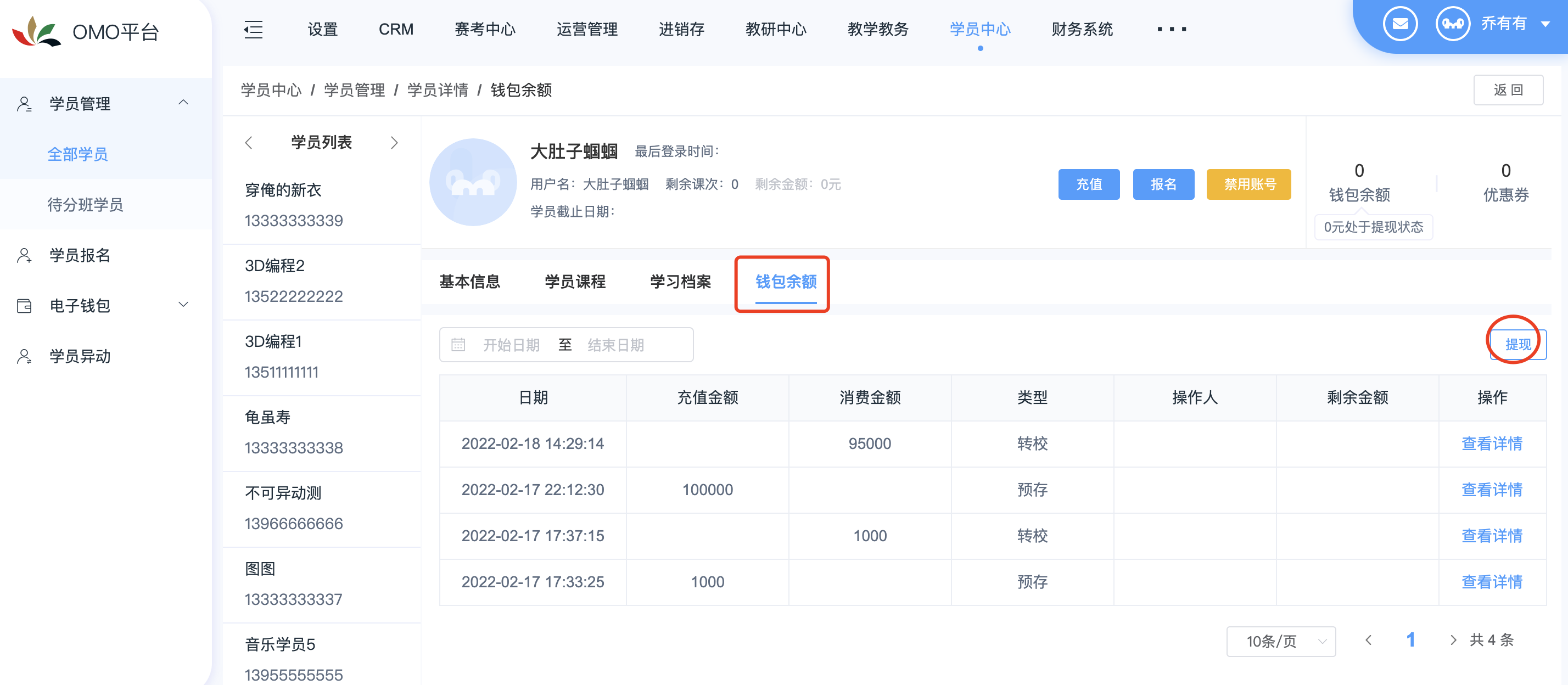The height and width of the screenshot is (685, 1568).
Task: Open the 乔有有 account dropdown arrow
Action: pyautogui.click(x=1545, y=24)
